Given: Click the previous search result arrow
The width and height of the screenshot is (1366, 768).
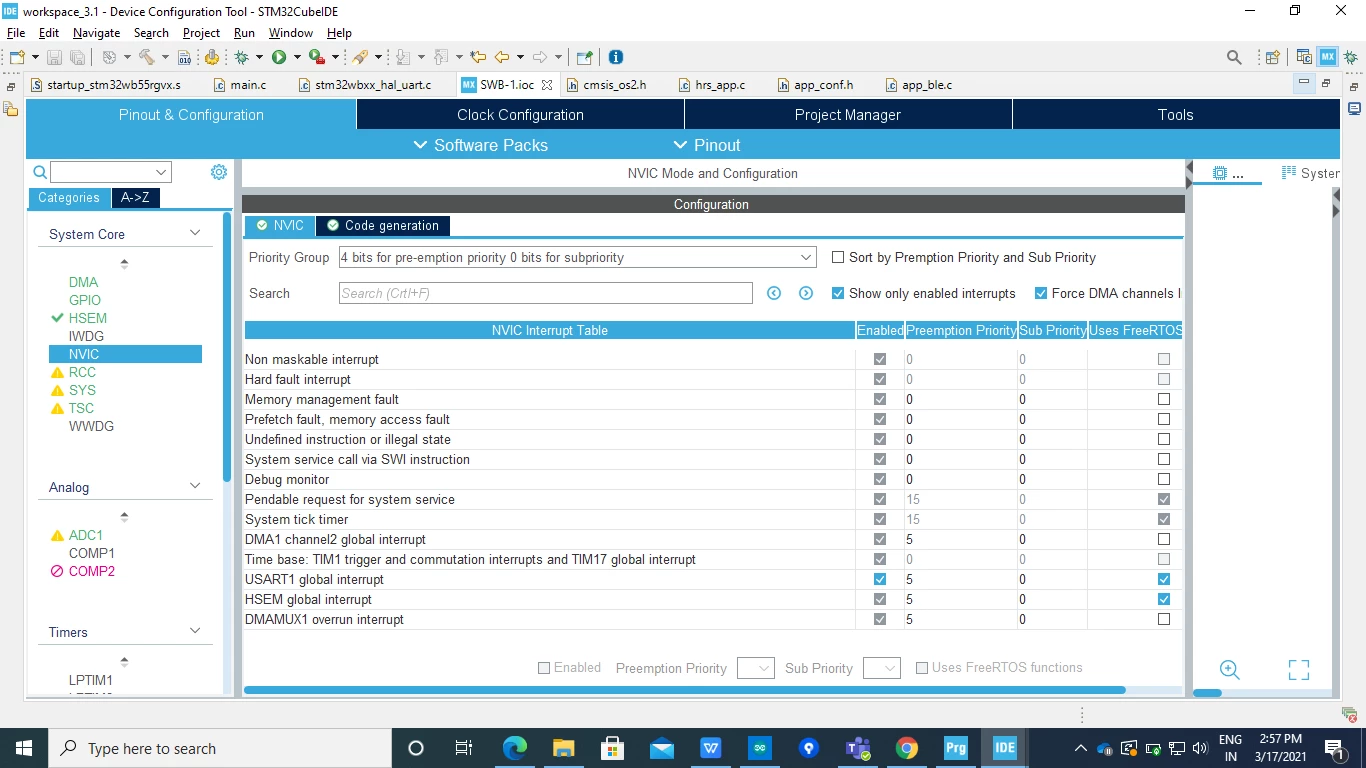Looking at the screenshot, I should click(x=774, y=293).
